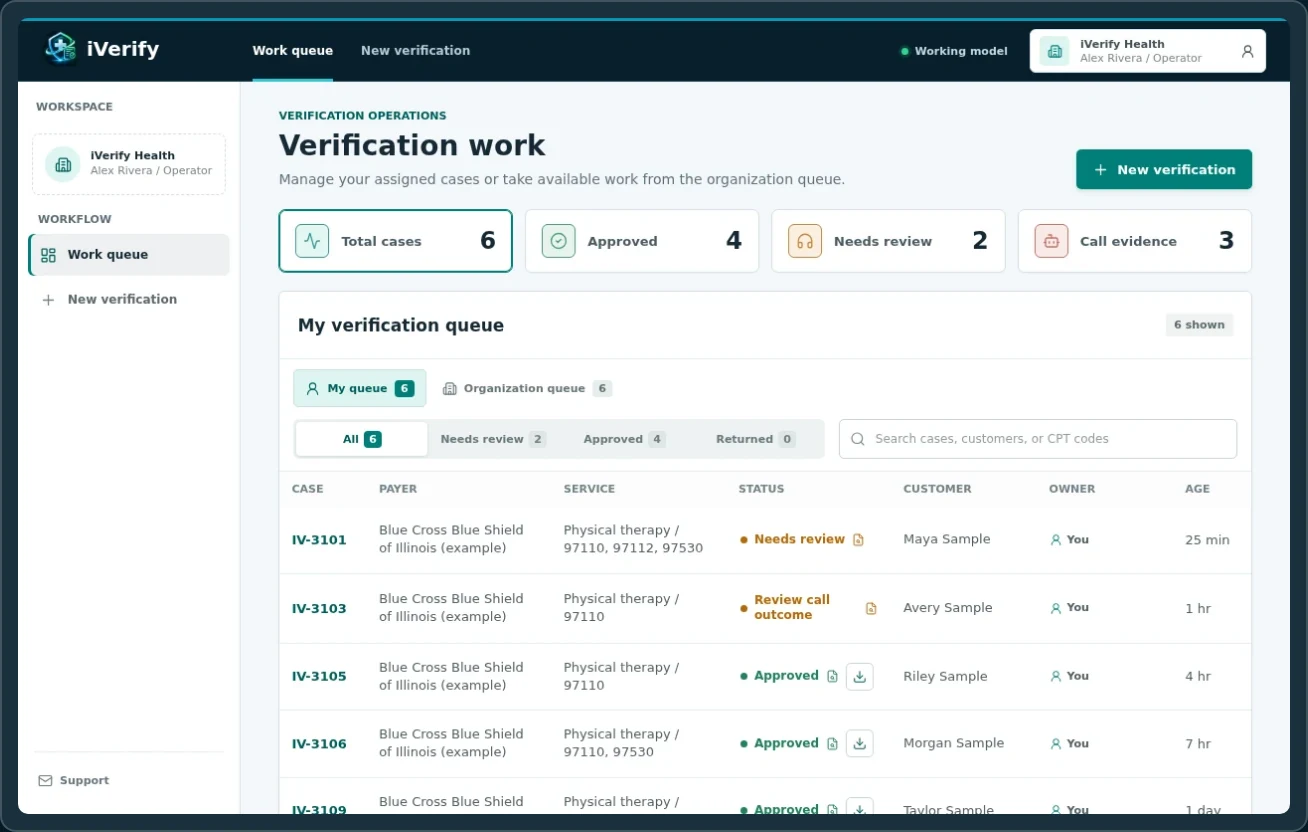Select the My queue tab
The height and width of the screenshot is (832, 1308).
tap(360, 388)
